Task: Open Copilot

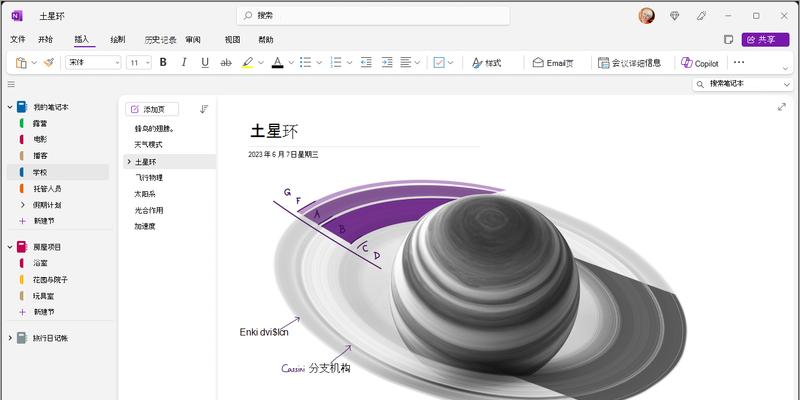Action: click(x=700, y=63)
